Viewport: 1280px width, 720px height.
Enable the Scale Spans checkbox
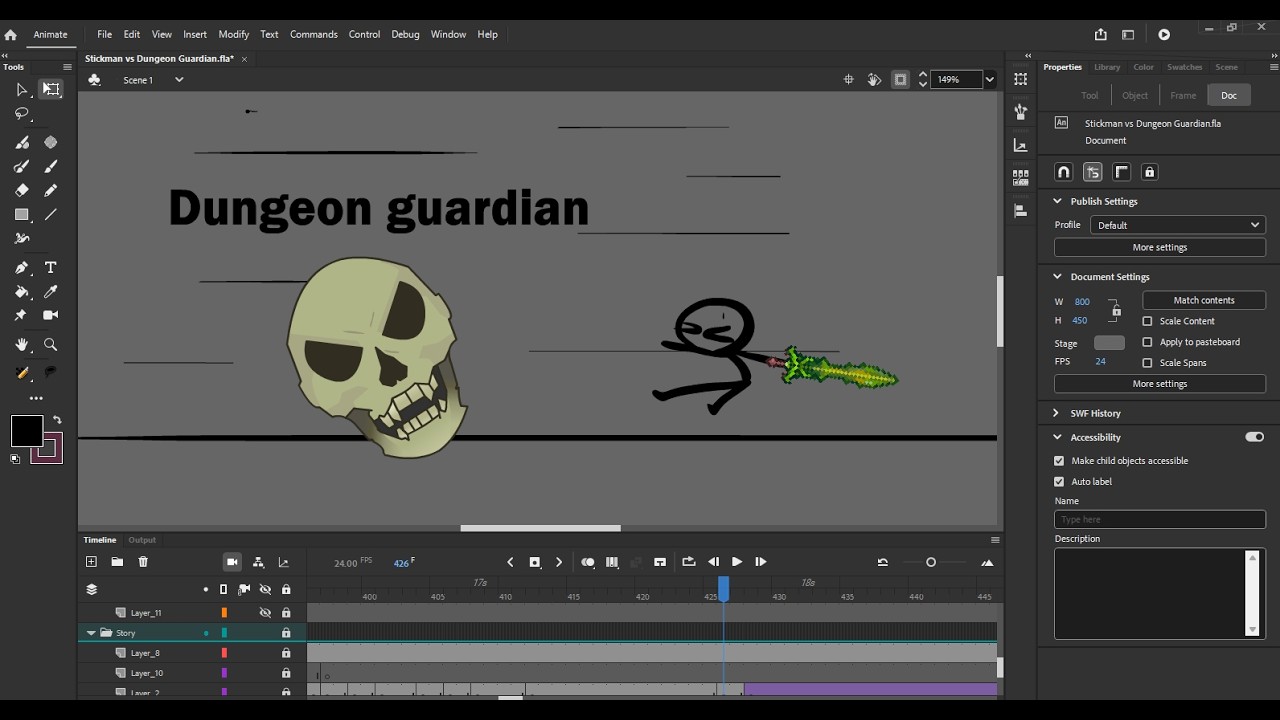coord(1147,363)
